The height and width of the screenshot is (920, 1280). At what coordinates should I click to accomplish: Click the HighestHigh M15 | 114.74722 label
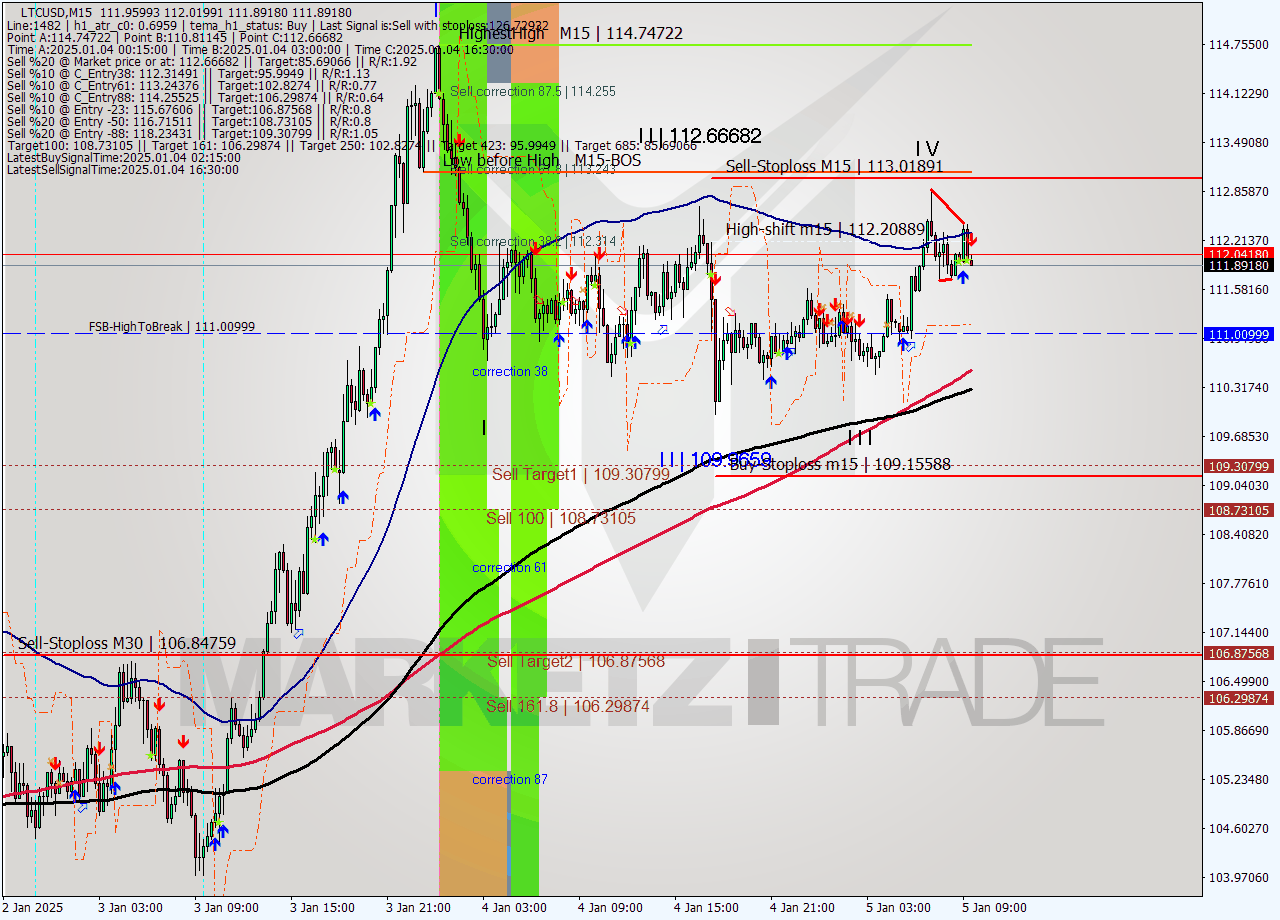click(x=571, y=33)
